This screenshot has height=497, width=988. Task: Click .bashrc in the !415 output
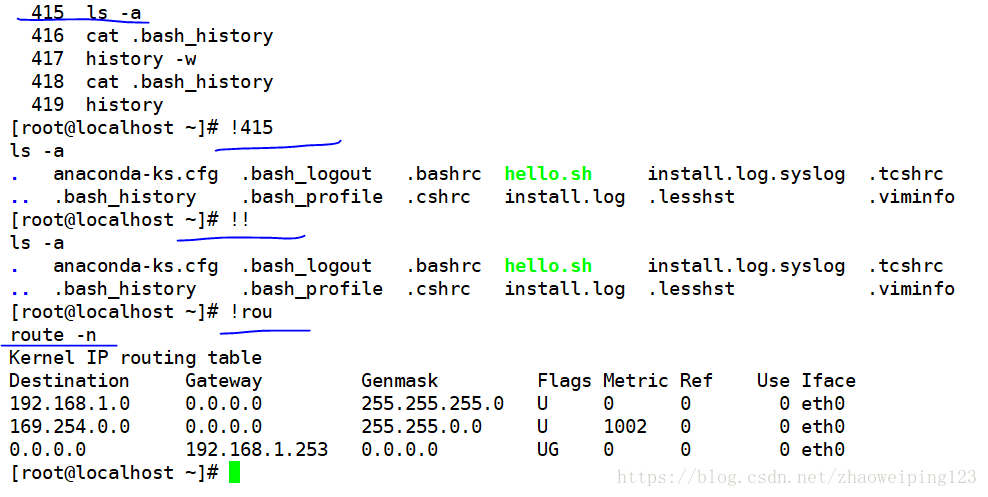pyautogui.click(x=444, y=174)
